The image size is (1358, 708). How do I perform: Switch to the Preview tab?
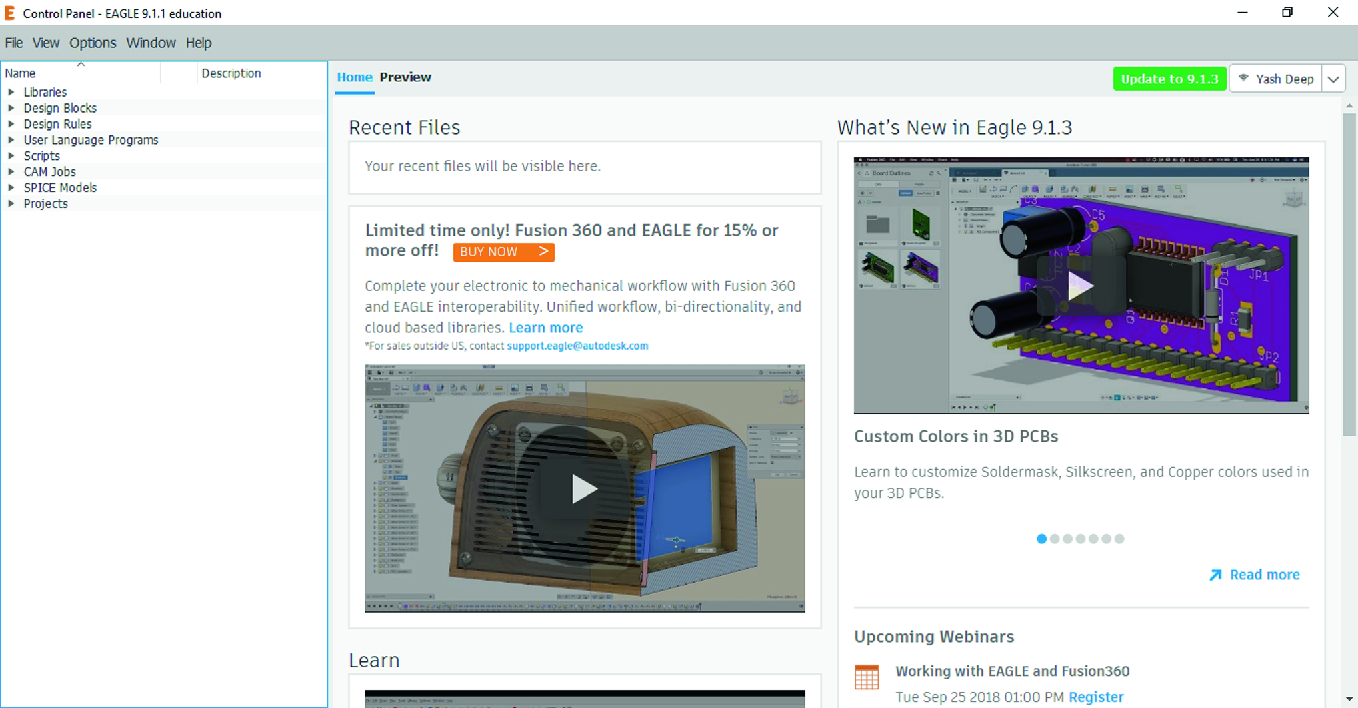pyautogui.click(x=405, y=77)
